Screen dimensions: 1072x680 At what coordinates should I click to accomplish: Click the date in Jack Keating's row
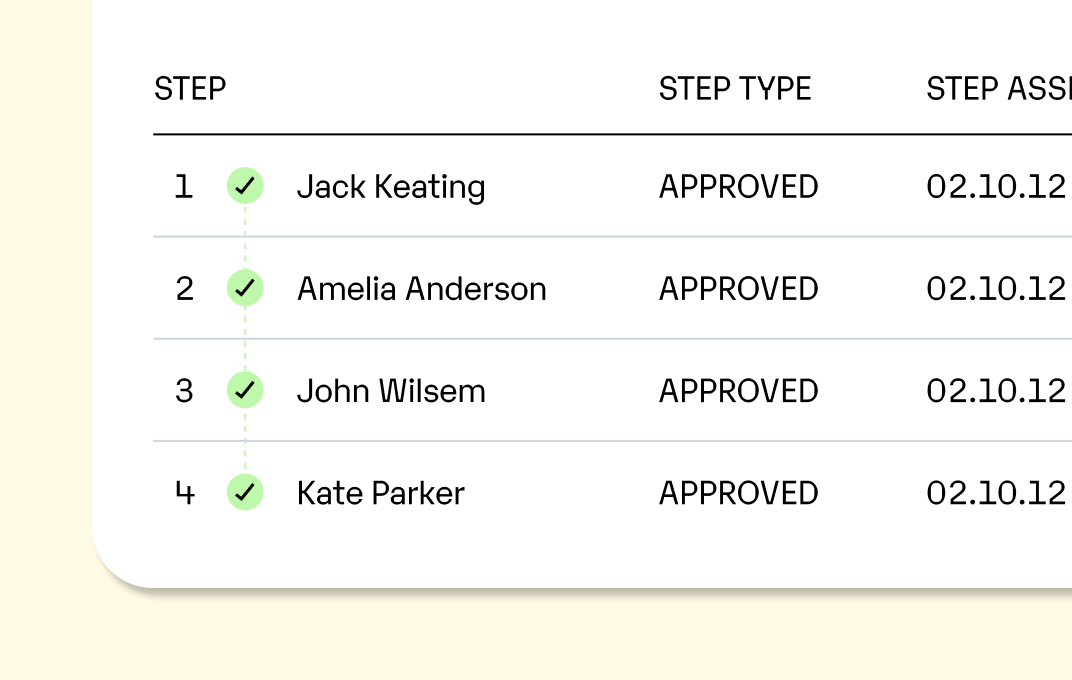coord(996,187)
